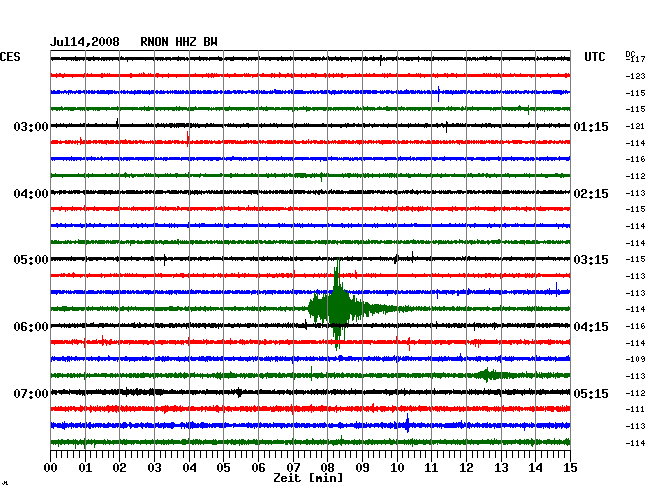Image resolution: width=650 pixels, height=494 pixels.
Task: Click the 02:15 UTC time label
Action: [x=591, y=194]
